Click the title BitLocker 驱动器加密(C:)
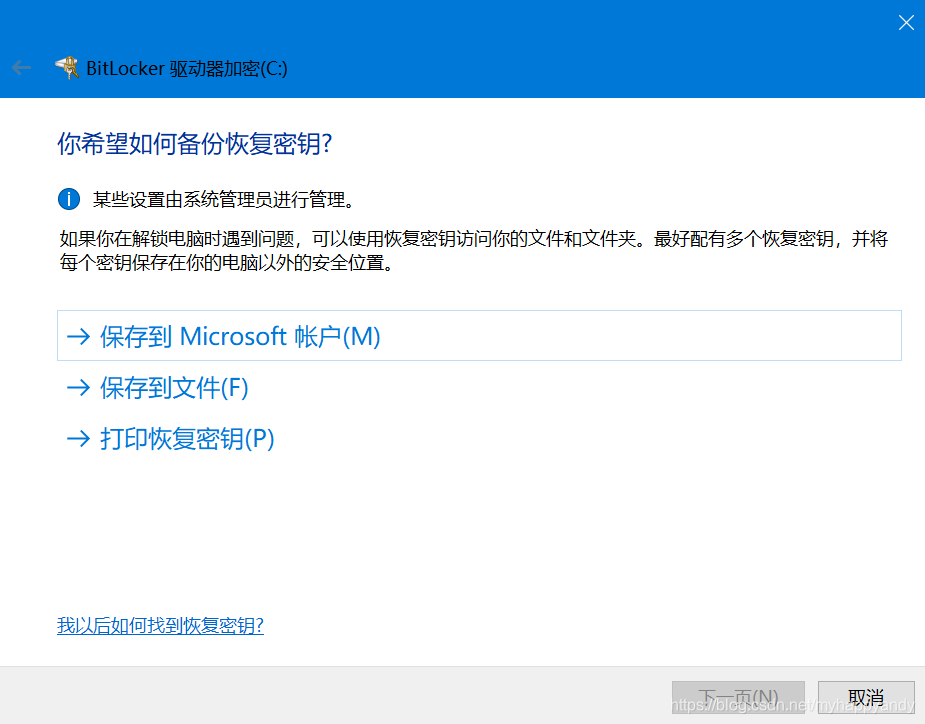925x724 pixels. tap(187, 68)
